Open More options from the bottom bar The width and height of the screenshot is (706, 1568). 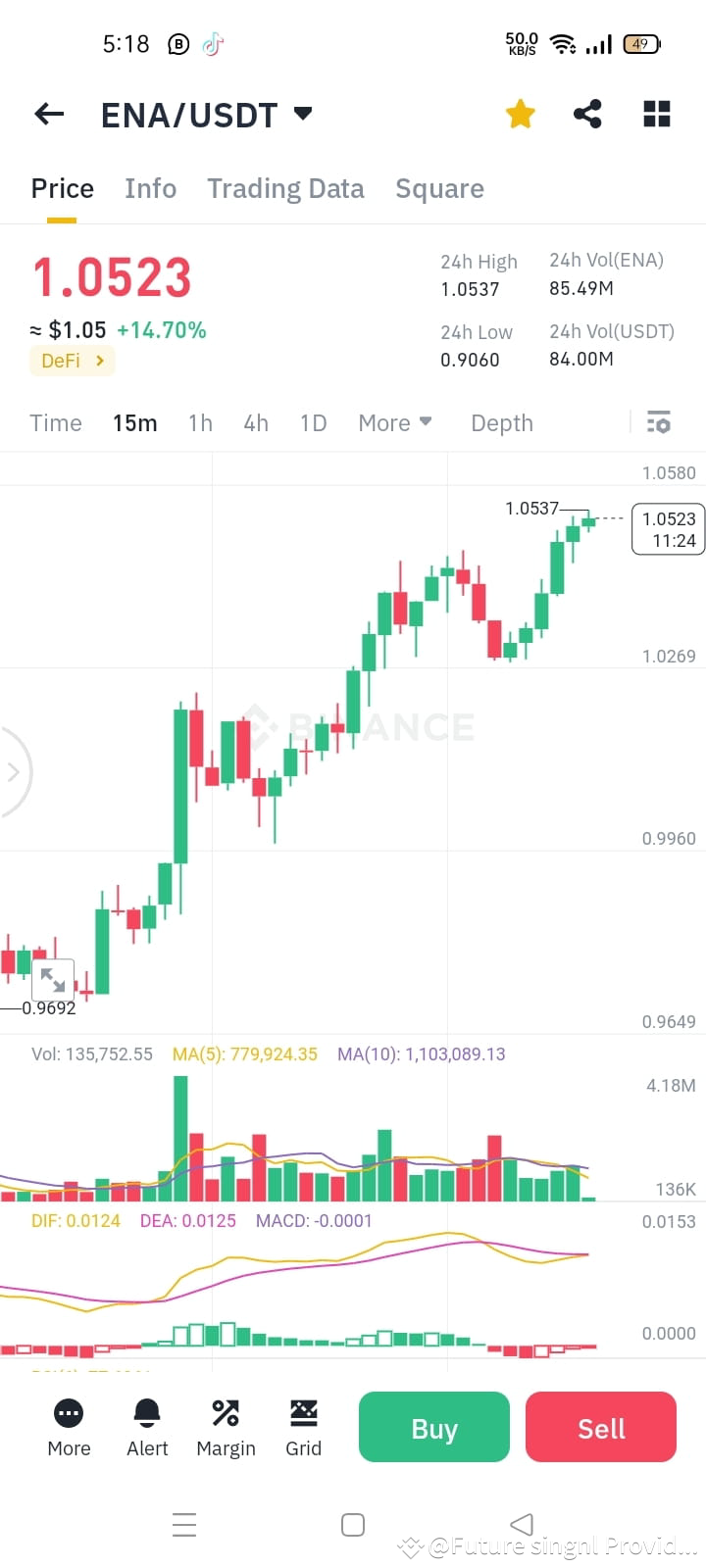click(x=68, y=1427)
